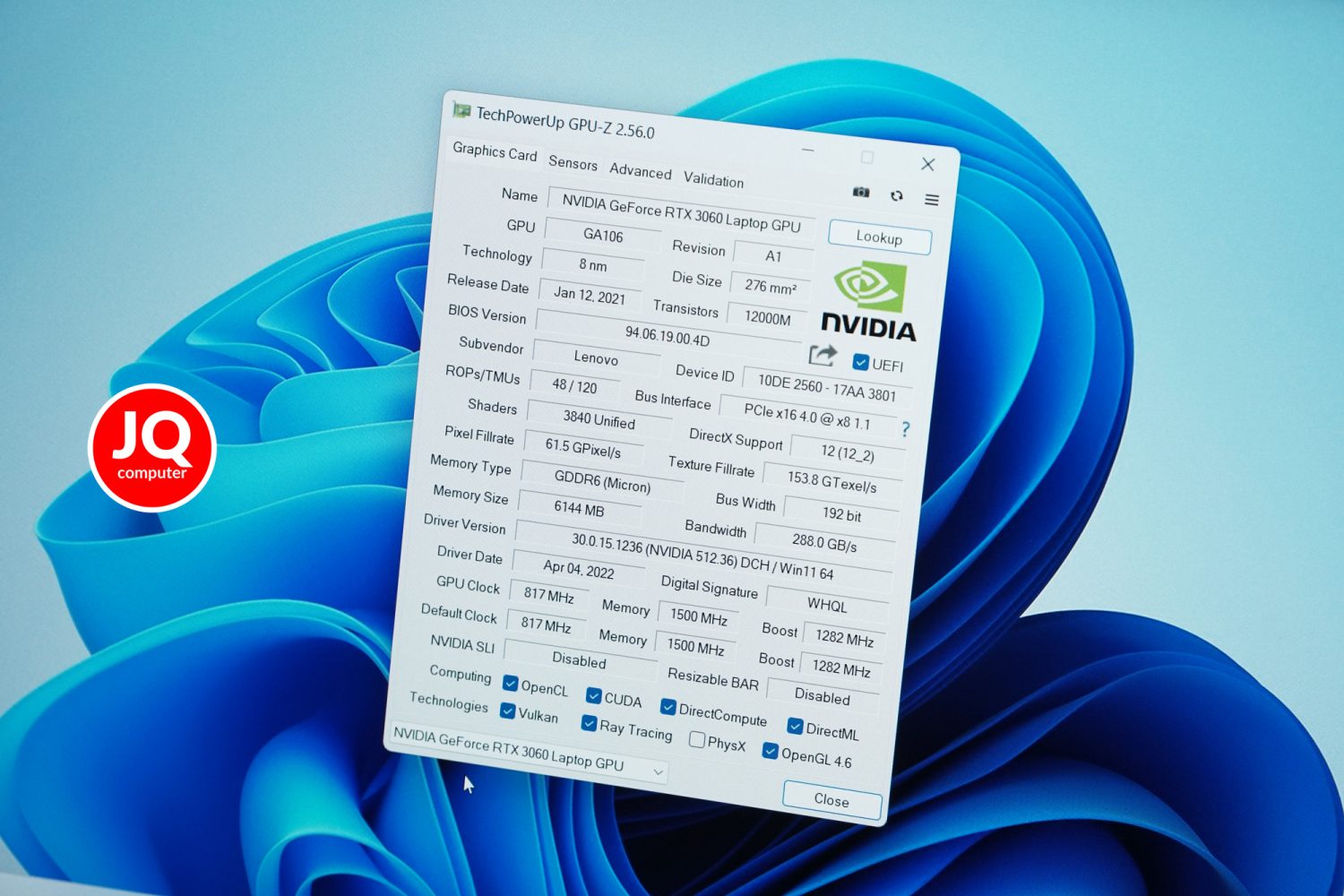Click the Memory Type GDDR6 (Micron)
This screenshot has width=1344, height=896.
click(602, 481)
